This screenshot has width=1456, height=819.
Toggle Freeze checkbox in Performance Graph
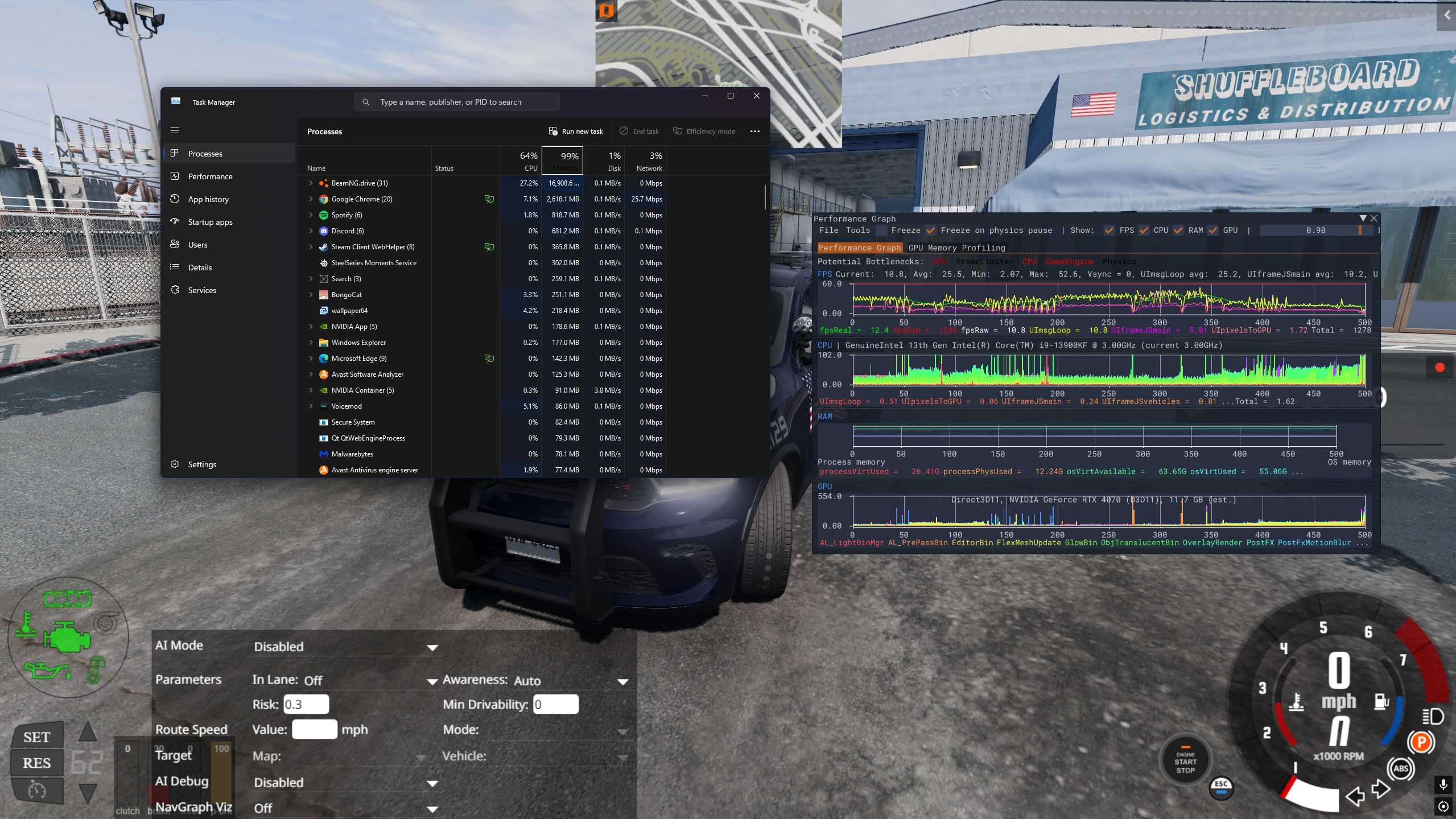pos(881,231)
